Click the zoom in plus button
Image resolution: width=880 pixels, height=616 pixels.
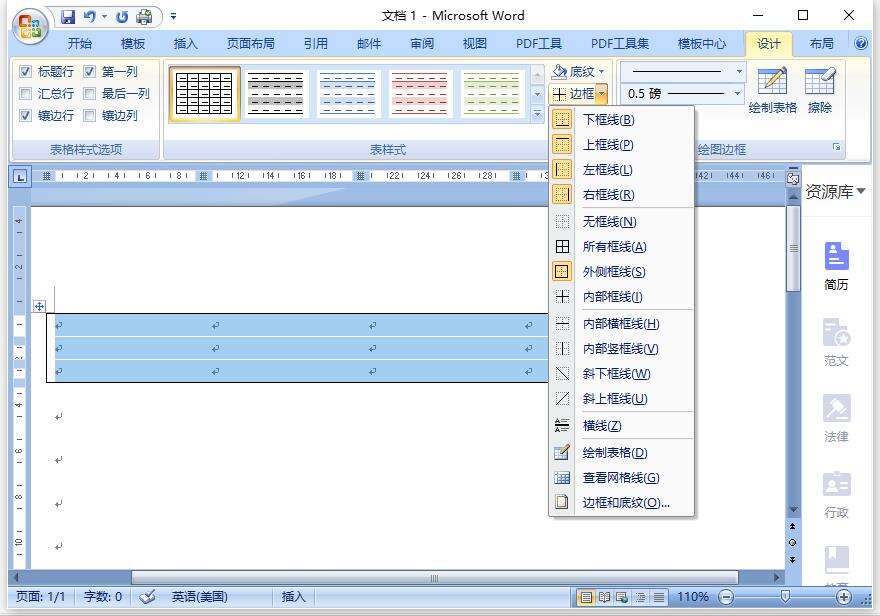[844, 597]
